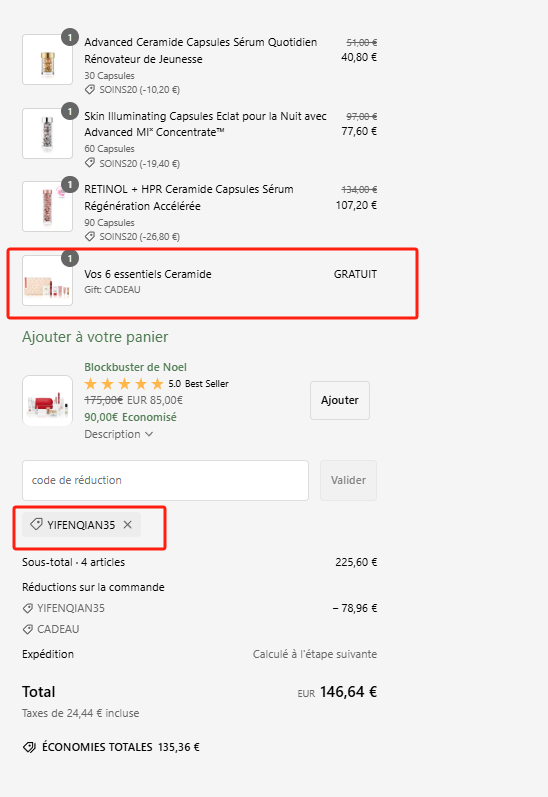Remove the YIFENQIAN35 discount code

(128, 525)
